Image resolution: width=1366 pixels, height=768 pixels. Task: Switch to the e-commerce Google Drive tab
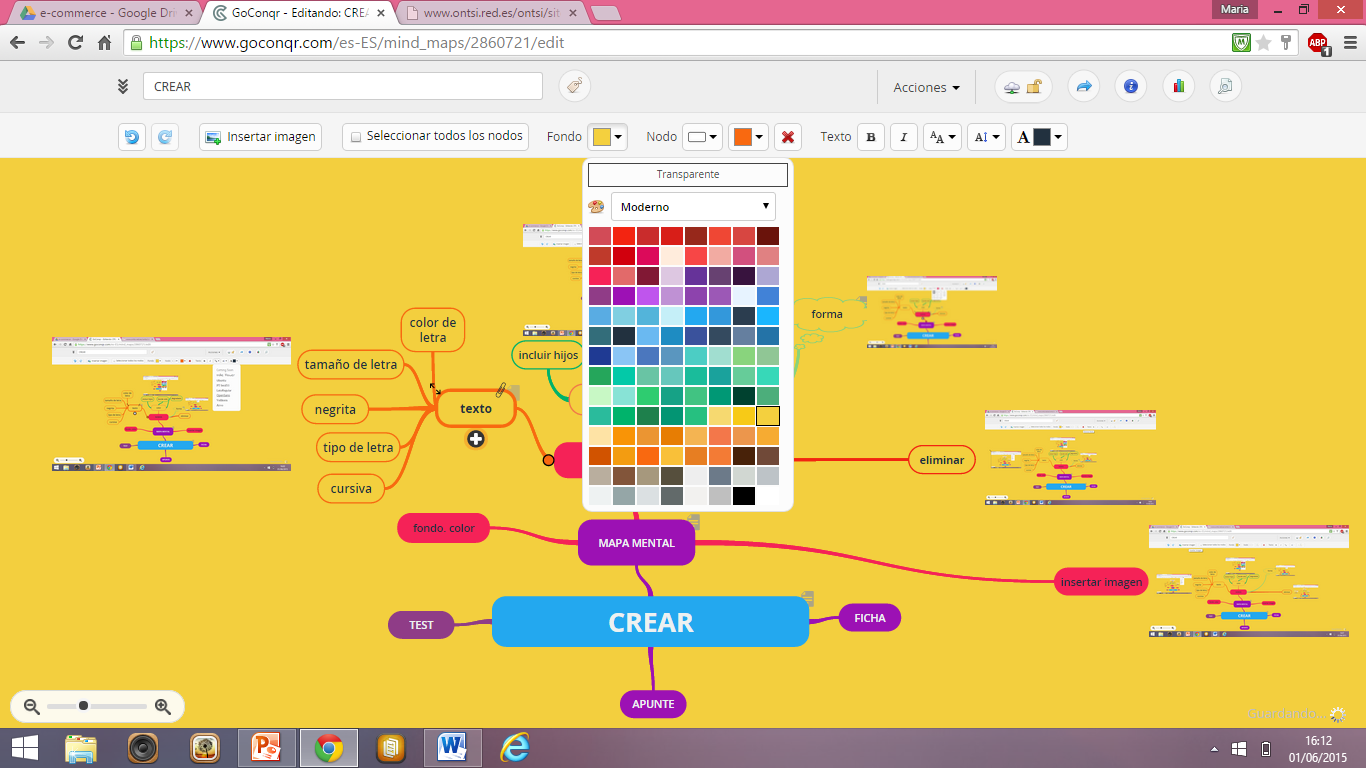[x=102, y=13]
